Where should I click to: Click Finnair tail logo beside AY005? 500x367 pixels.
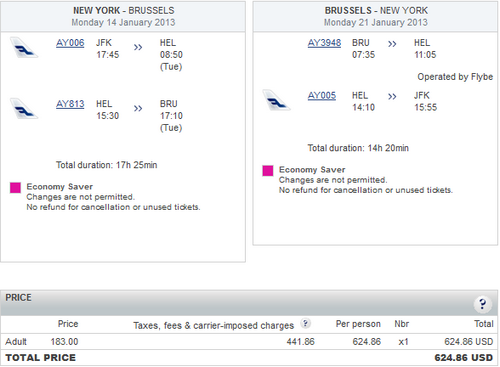(x=276, y=100)
